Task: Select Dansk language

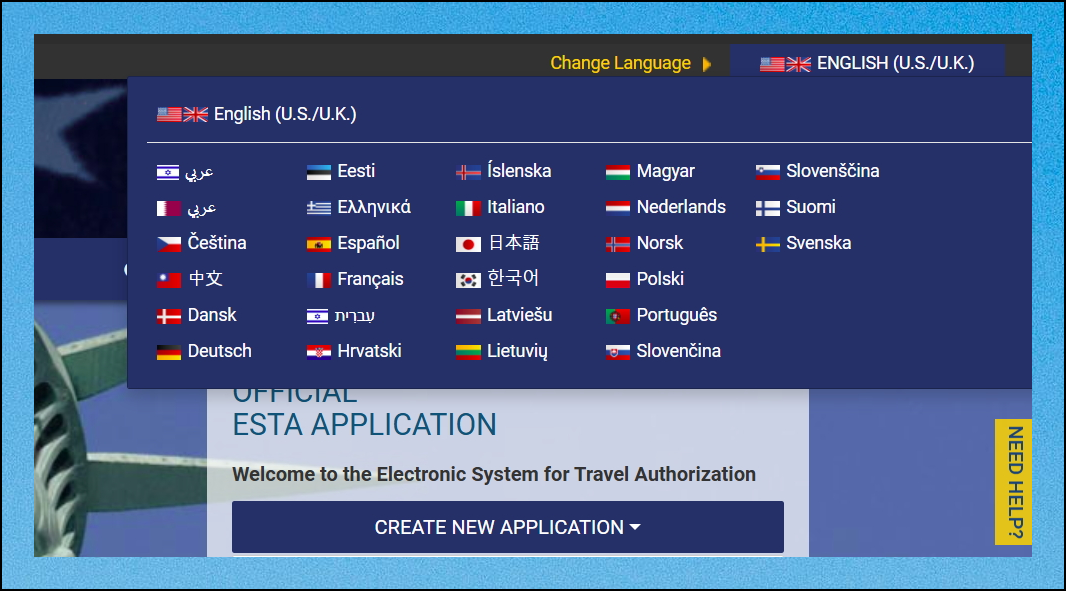Action: point(212,315)
